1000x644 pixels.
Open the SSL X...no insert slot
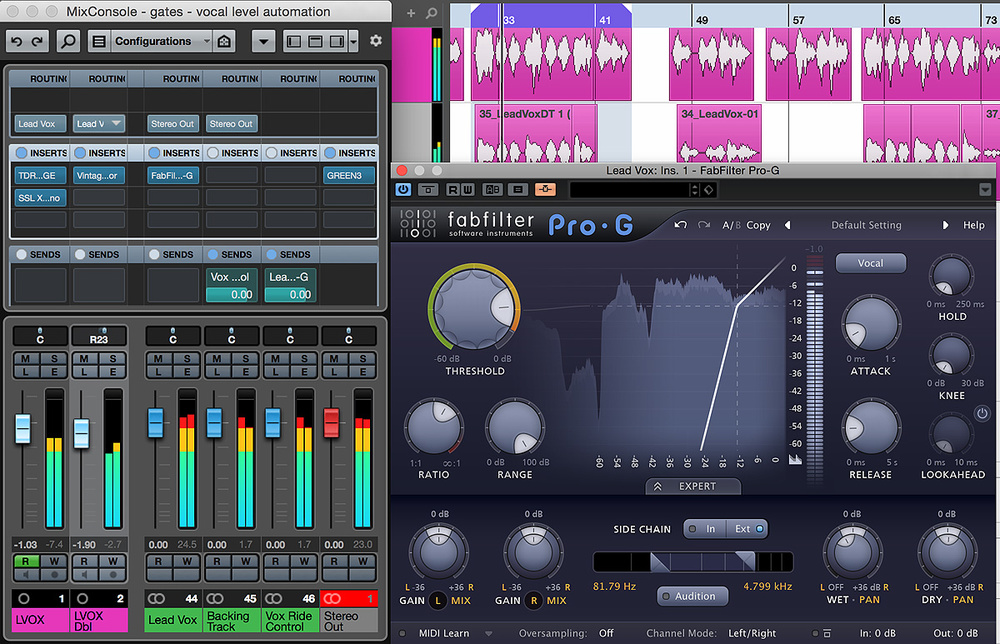click(x=40, y=198)
